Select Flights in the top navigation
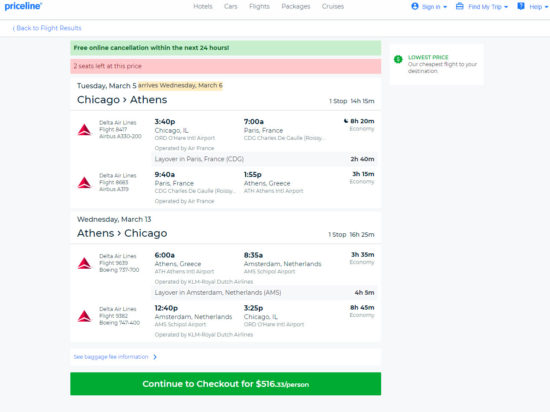550x412 pixels. pyautogui.click(x=259, y=6)
